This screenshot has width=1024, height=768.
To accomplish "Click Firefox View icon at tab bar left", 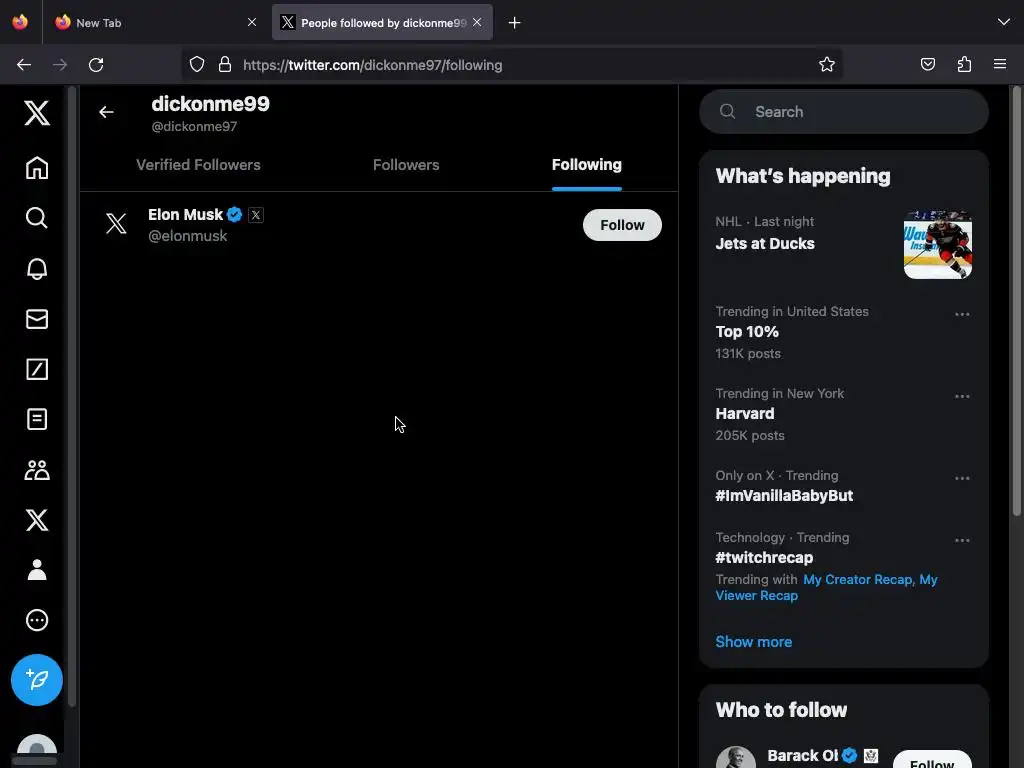I will click(20, 22).
